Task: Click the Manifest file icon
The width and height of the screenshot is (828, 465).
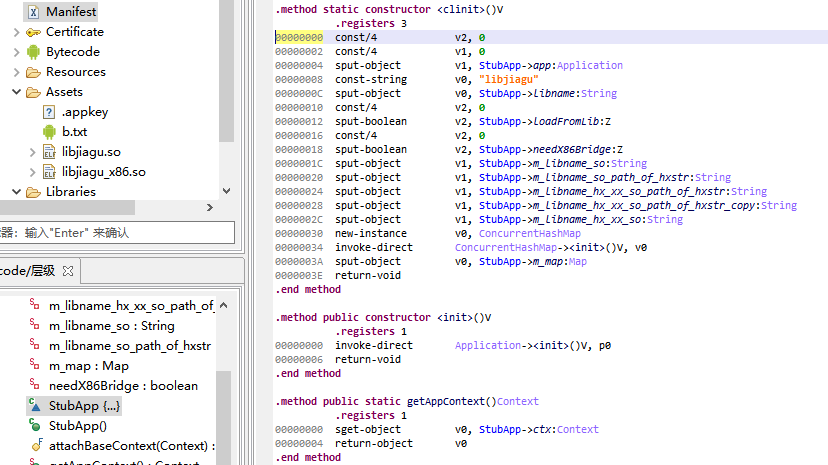Action: click(33, 12)
